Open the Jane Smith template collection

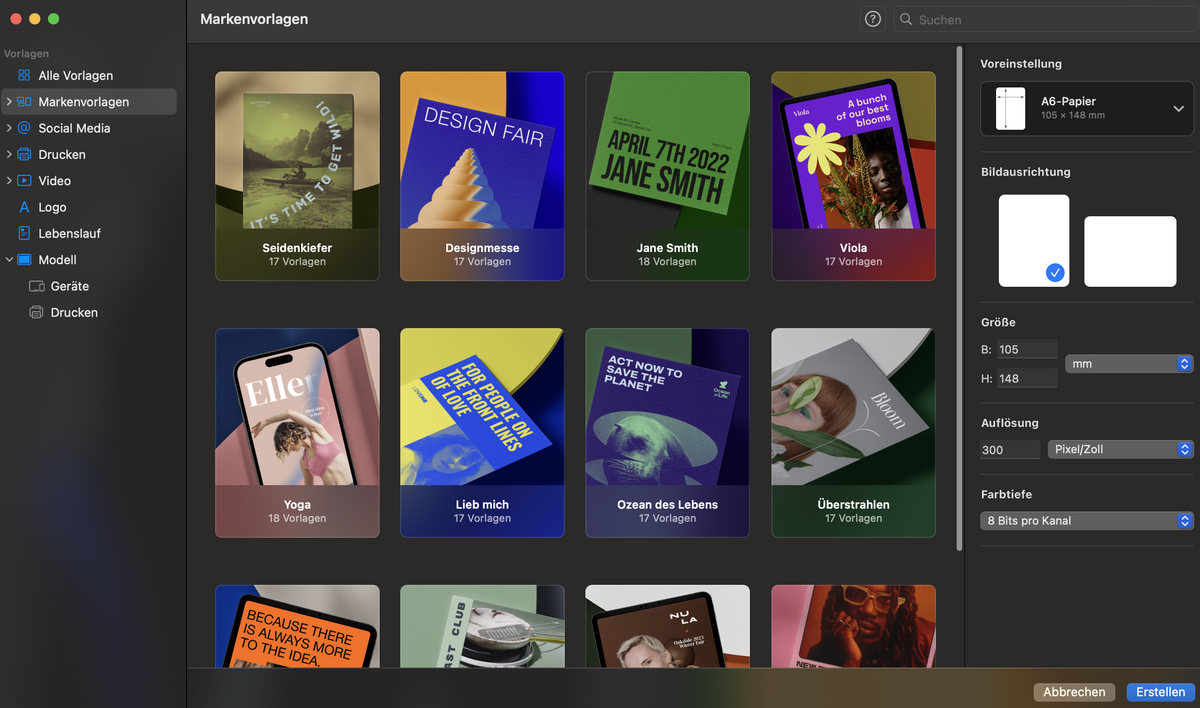pyautogui.click(x=668, y=176)
